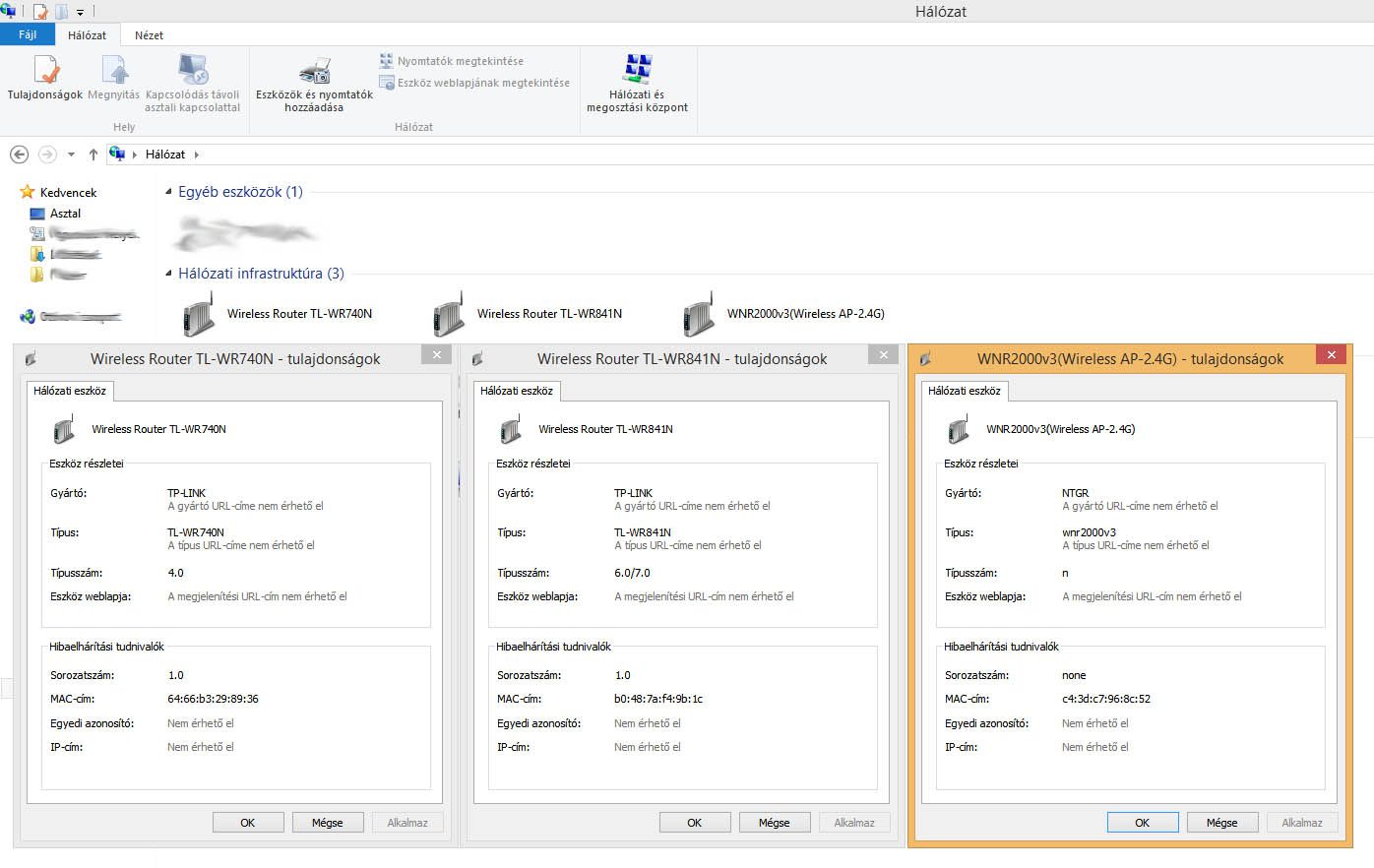The height and width of the screenshot is (868, 1374).
Task: Click MAC address b0:48:7a:f4:9b:1c
Action: [x=658, y=699]
